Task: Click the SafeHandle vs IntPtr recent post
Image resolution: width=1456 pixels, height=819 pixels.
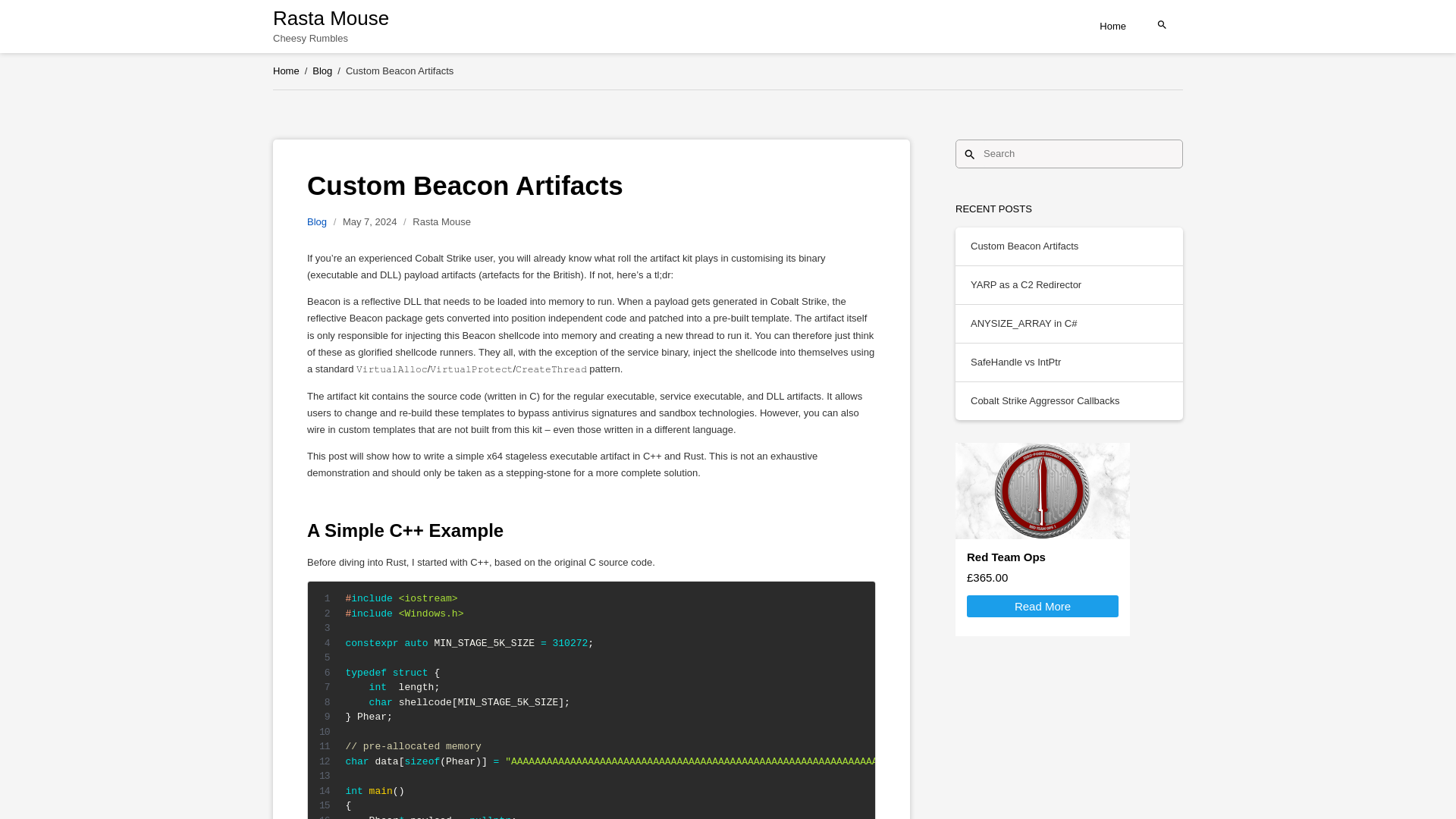Action: 1015,362
